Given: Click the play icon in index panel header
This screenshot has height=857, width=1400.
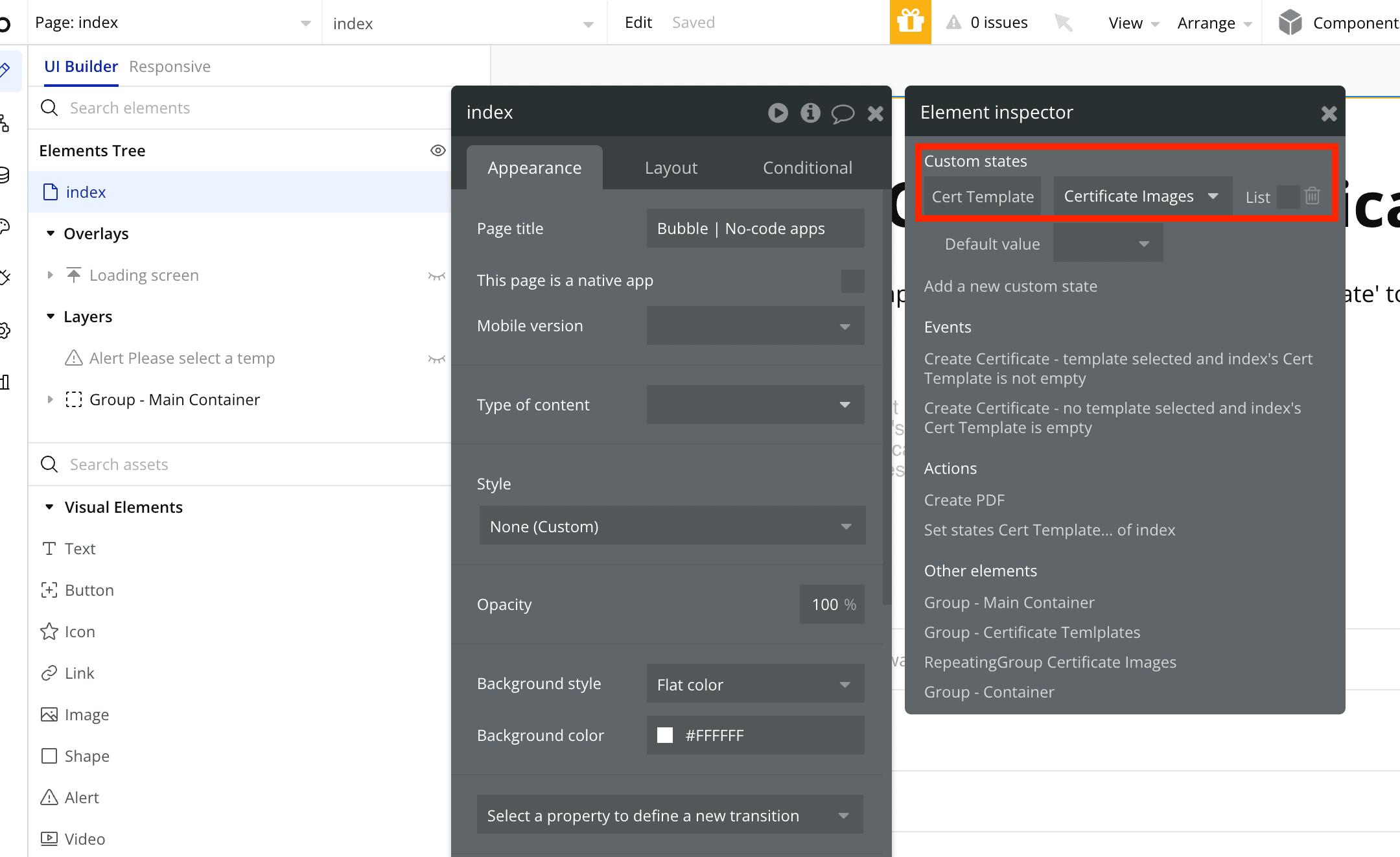Looking at the screenshot, I should point(778,113).
